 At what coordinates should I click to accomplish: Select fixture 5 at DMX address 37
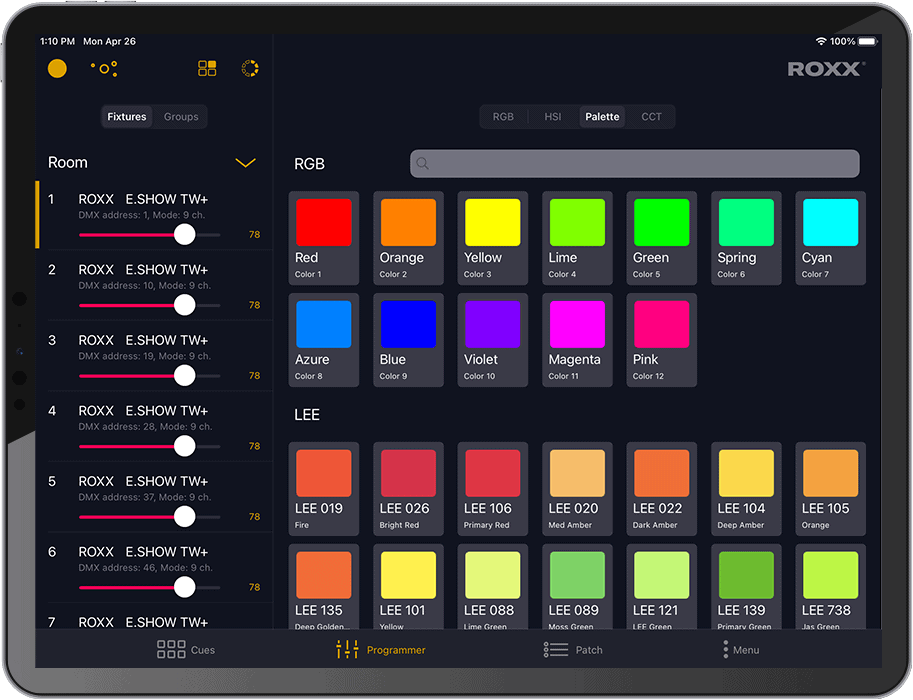(154, 497)
